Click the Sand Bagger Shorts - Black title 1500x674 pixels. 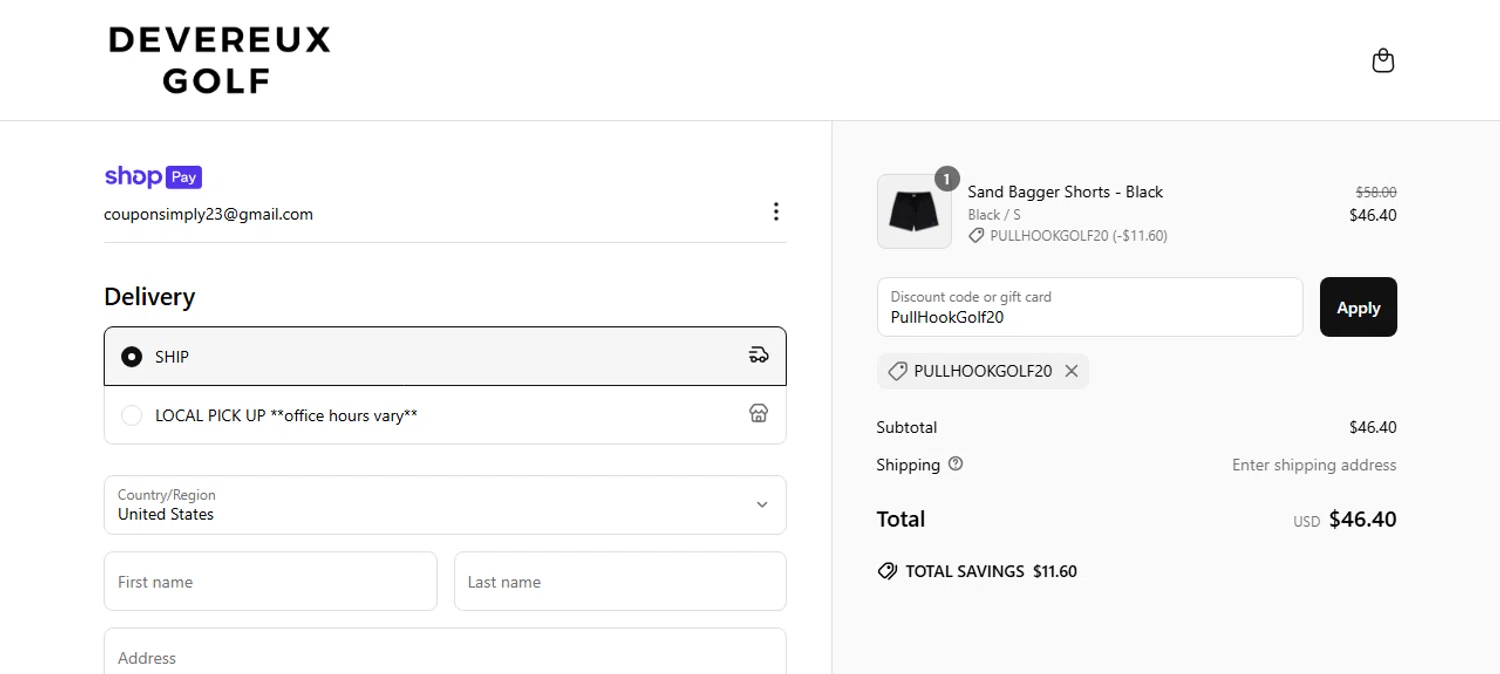1065,192
